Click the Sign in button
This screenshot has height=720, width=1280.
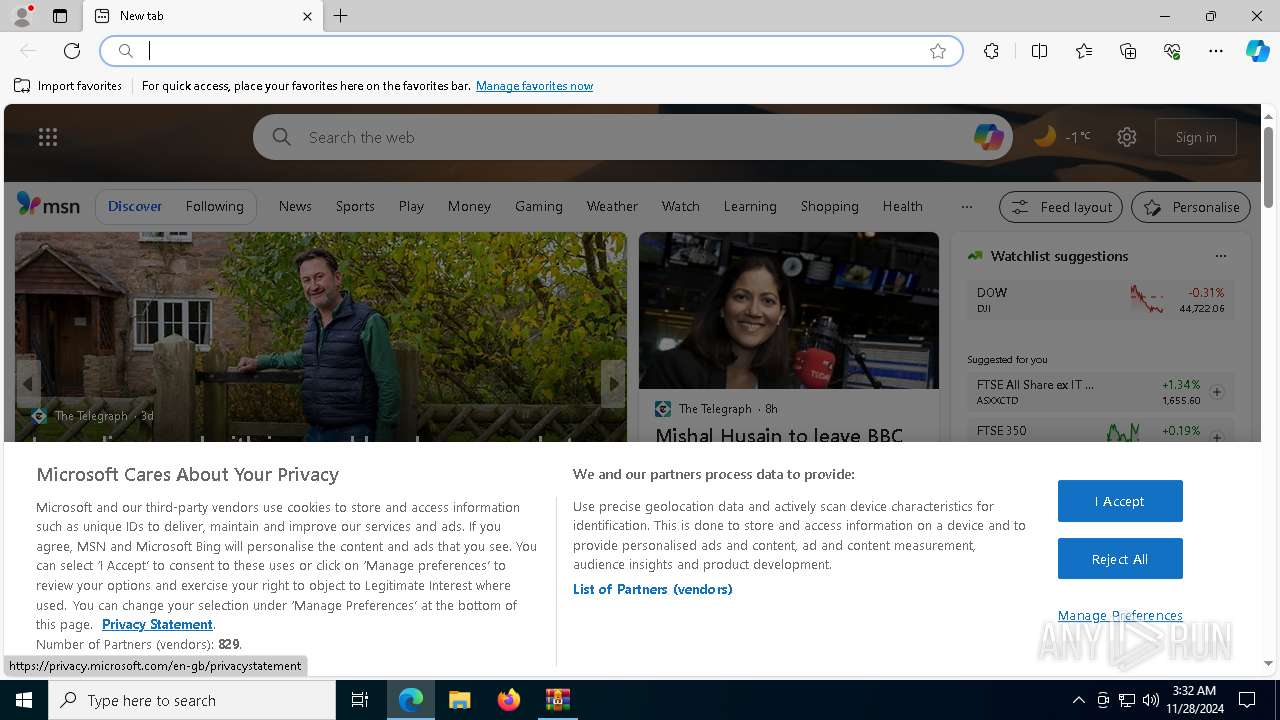pos(1196,137)
